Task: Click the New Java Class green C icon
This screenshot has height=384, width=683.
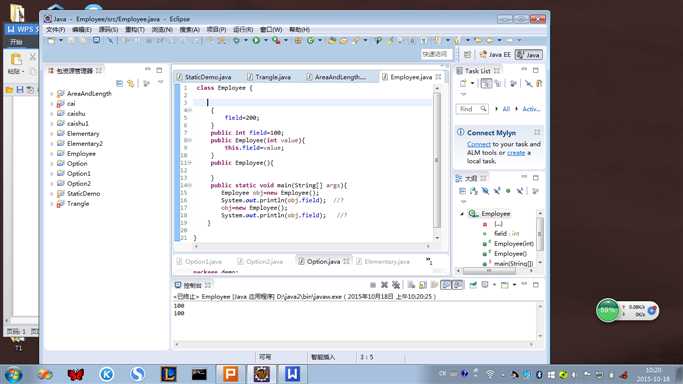Action: coord(311,40)
